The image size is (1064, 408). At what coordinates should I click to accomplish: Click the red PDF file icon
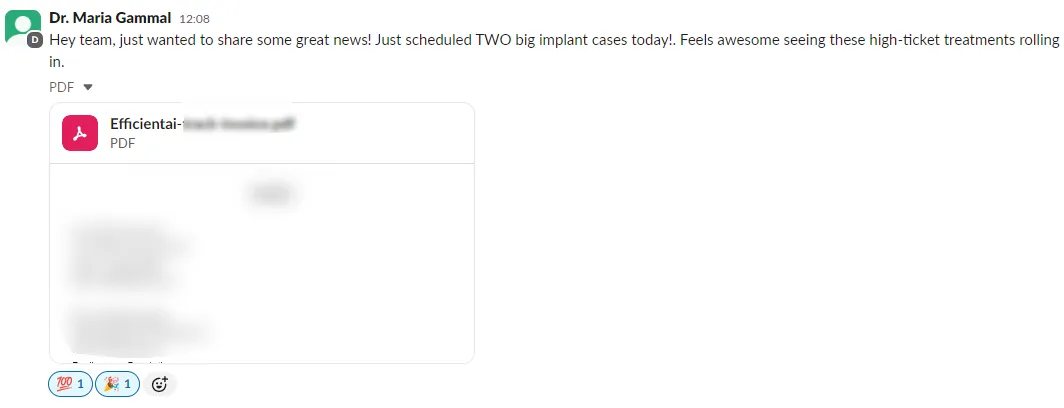point(80,132)
